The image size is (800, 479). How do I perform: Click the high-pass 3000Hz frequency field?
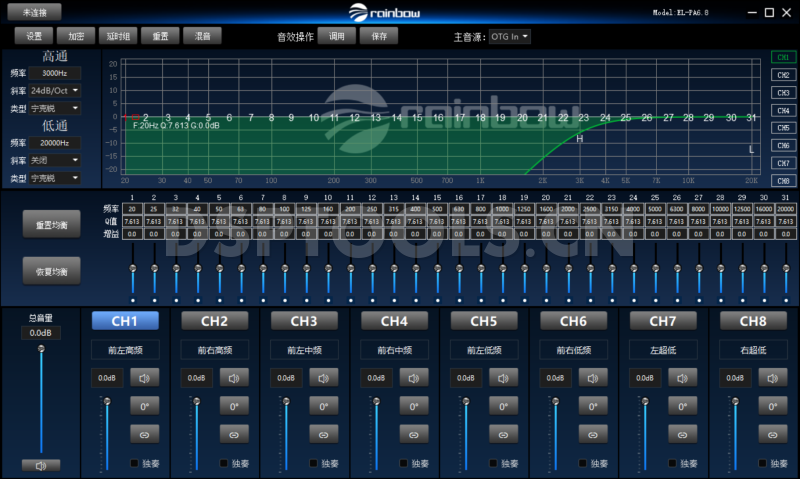54,74
